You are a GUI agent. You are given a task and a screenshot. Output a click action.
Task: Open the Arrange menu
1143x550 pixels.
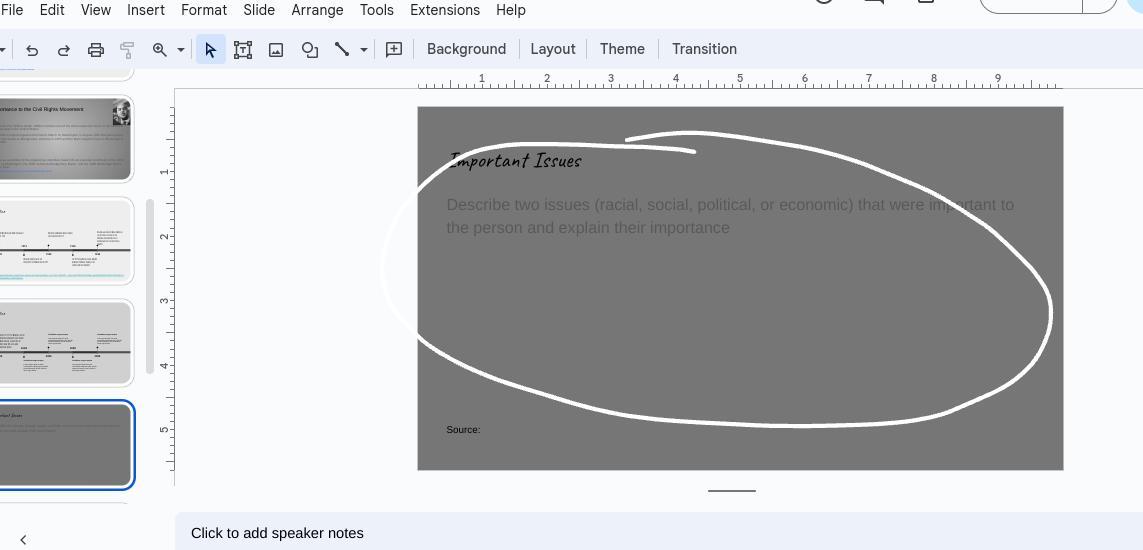coord(317,10)
